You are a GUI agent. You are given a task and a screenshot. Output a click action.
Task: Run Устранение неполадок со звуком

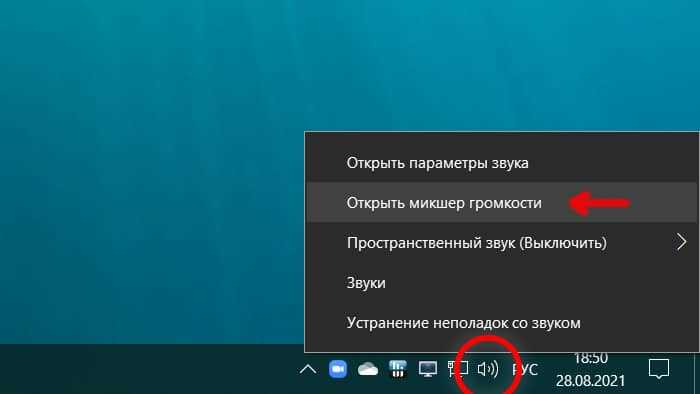(502, 323)
